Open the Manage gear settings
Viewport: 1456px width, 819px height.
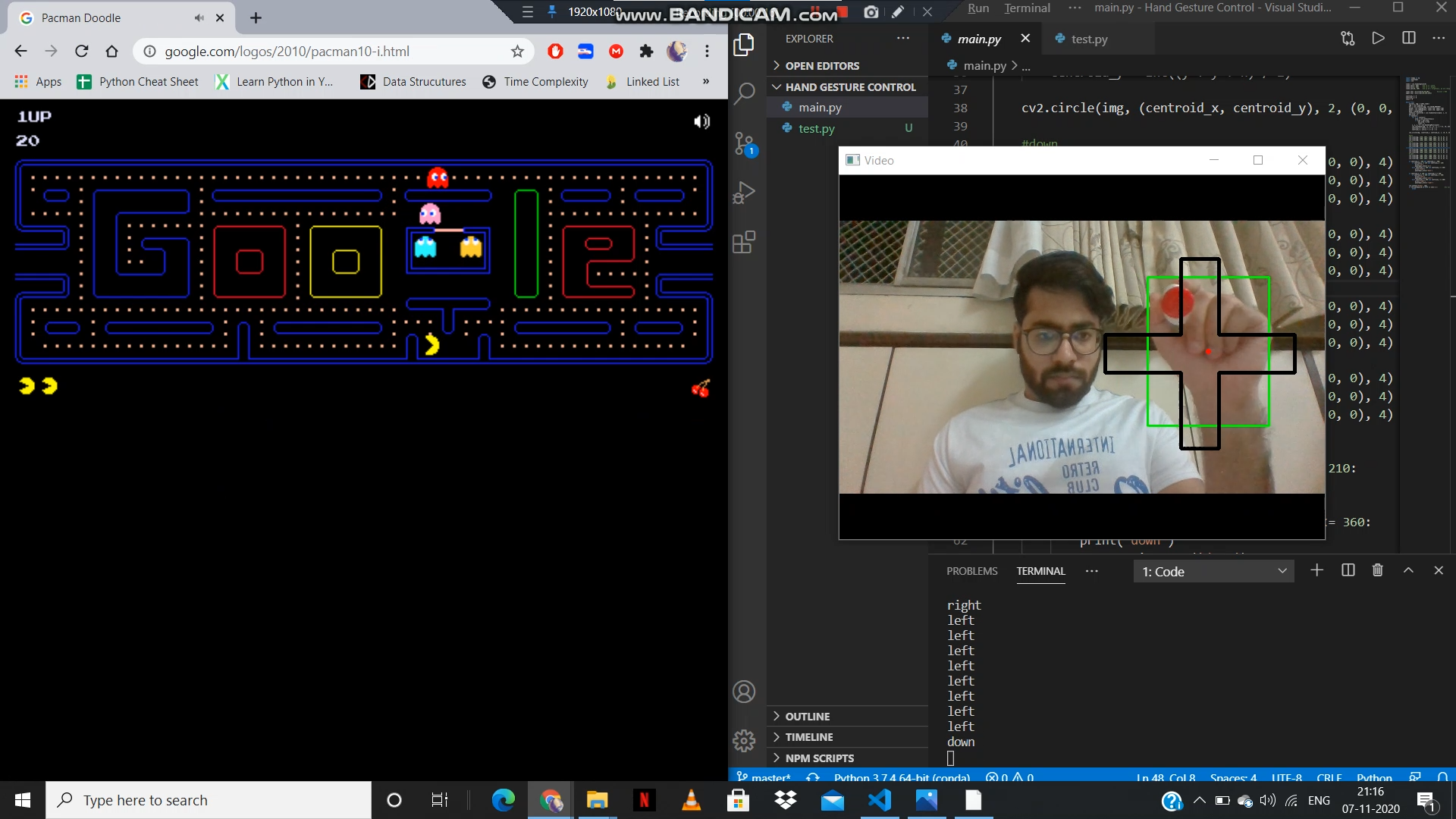745,740
